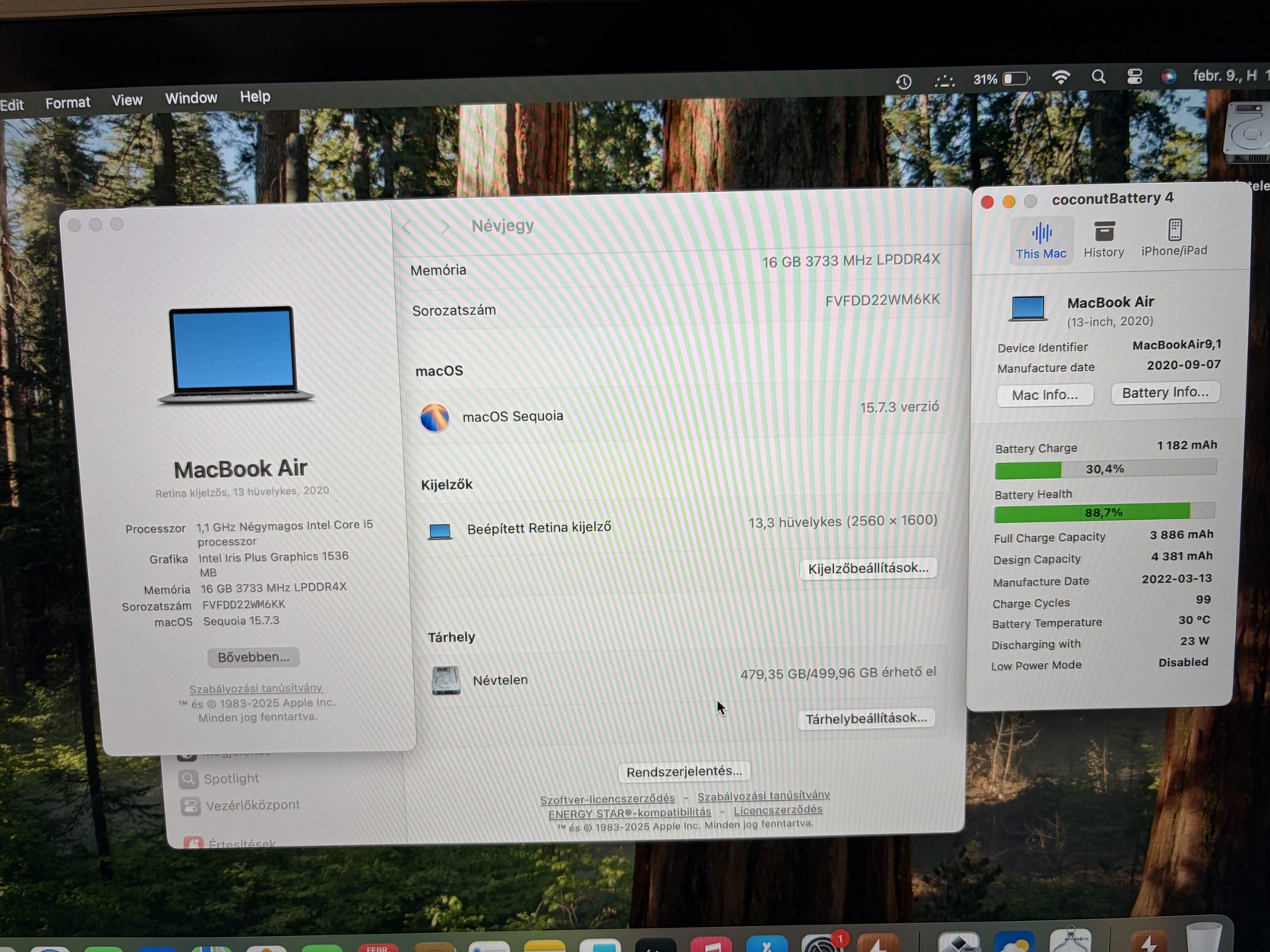Image resolution: width=1270 pixels, height=952 pixels.
Task: Go back with the chevron beside Névjegy
Action: tap(407, 227)
